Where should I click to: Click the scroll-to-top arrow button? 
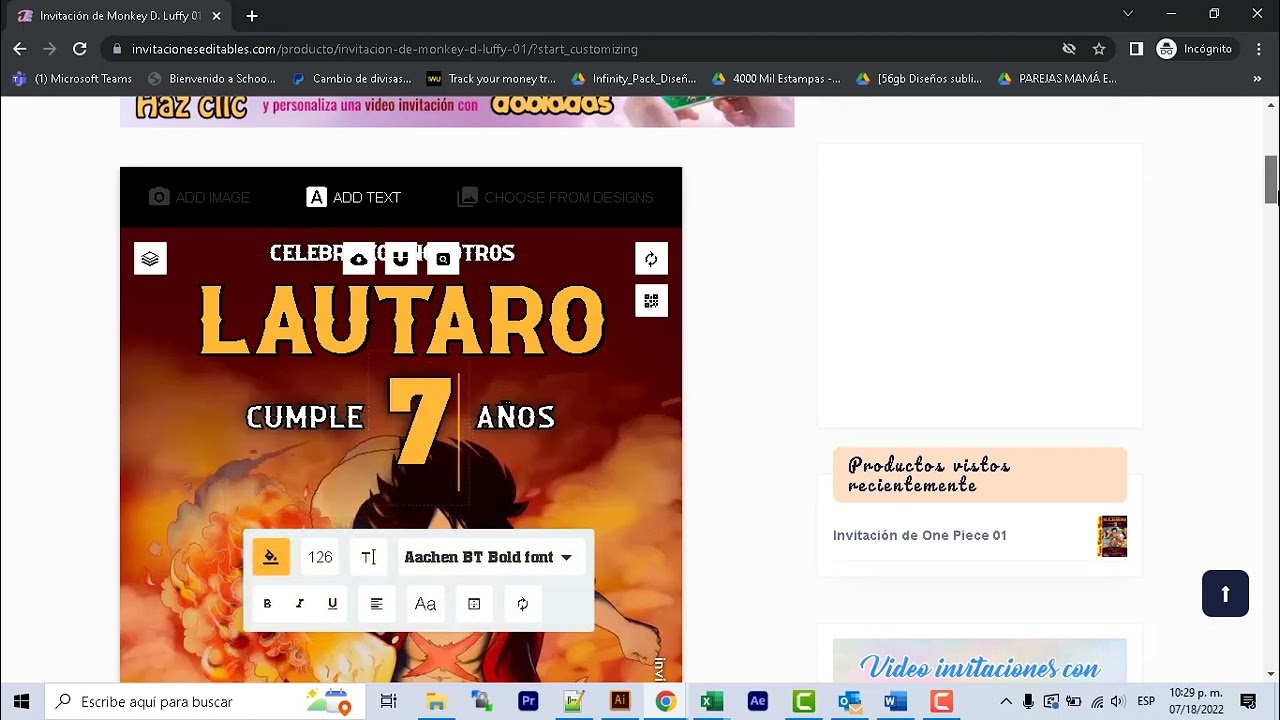(x=1225, y=593)
